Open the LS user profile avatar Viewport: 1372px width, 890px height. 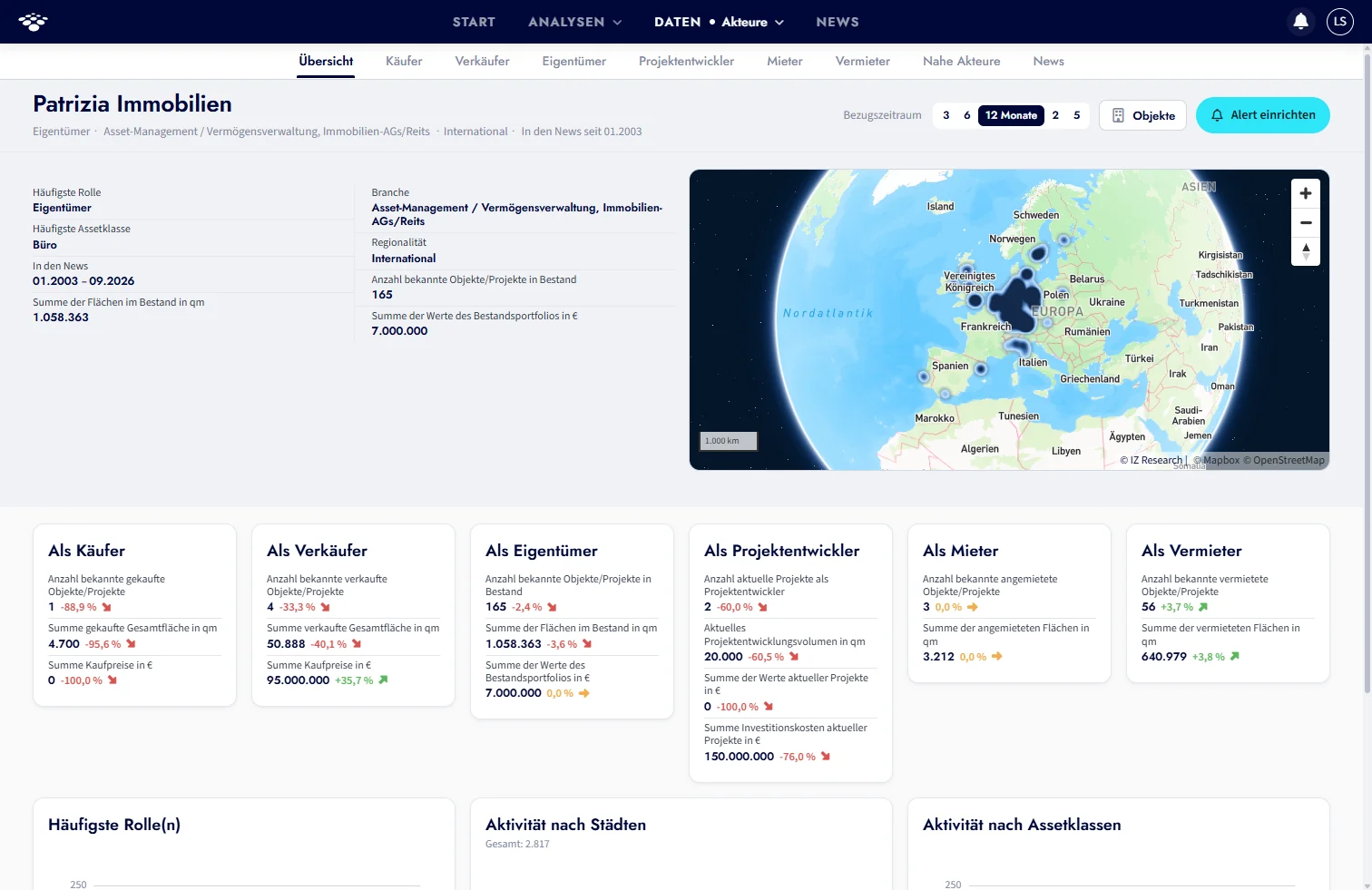(1340, 21)
